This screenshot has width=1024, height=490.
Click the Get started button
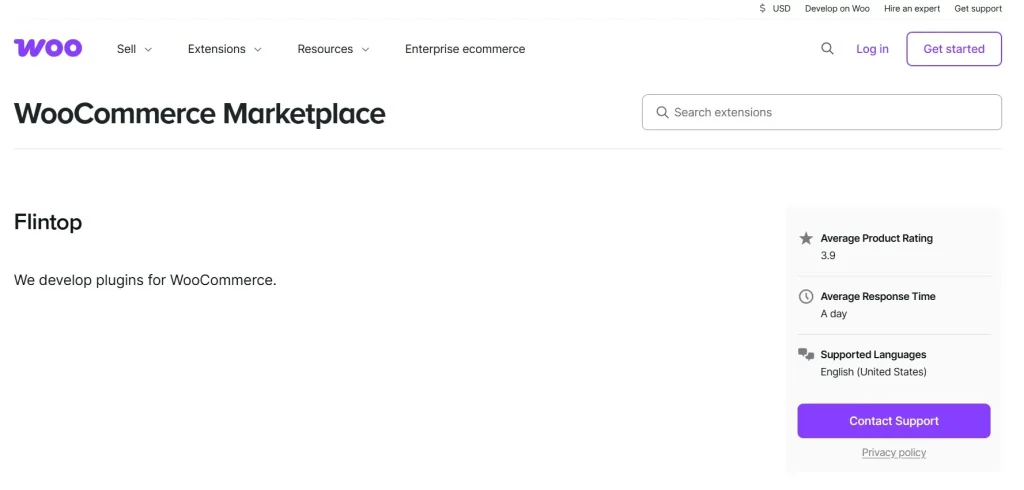[x=953, y=49]
